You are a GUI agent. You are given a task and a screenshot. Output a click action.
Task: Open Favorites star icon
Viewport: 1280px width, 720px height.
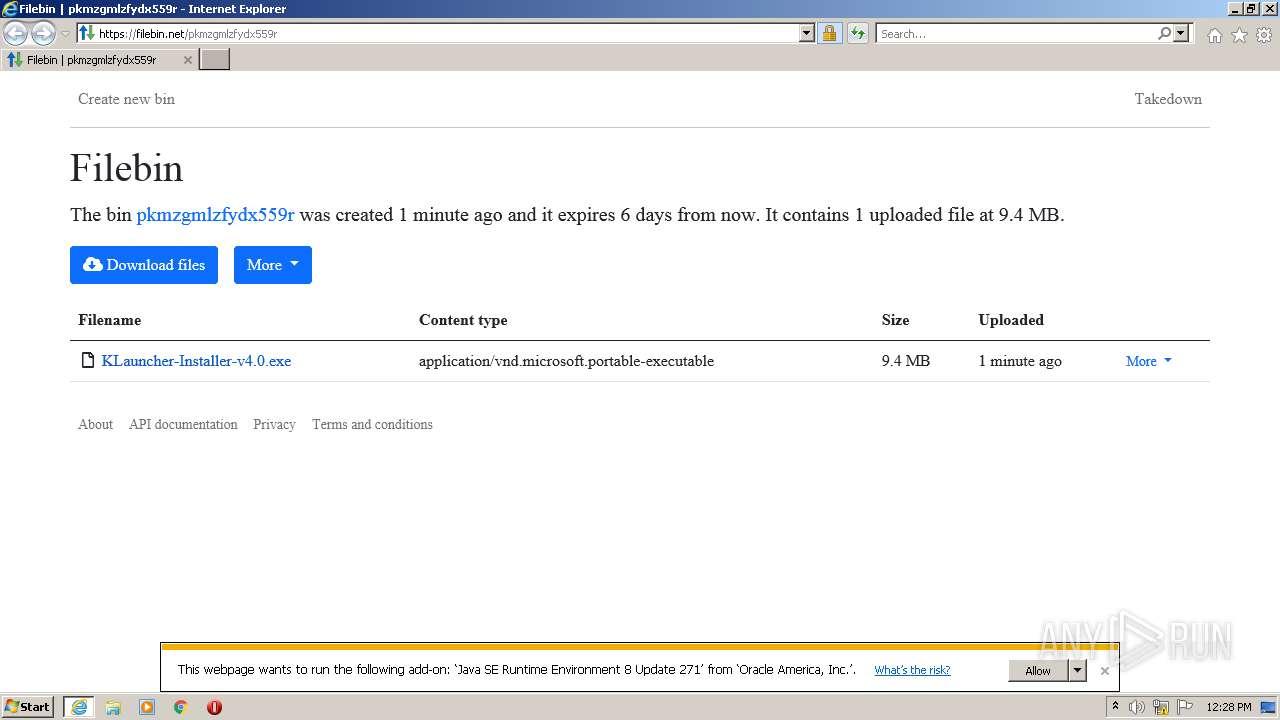(x=1239, y=35)
